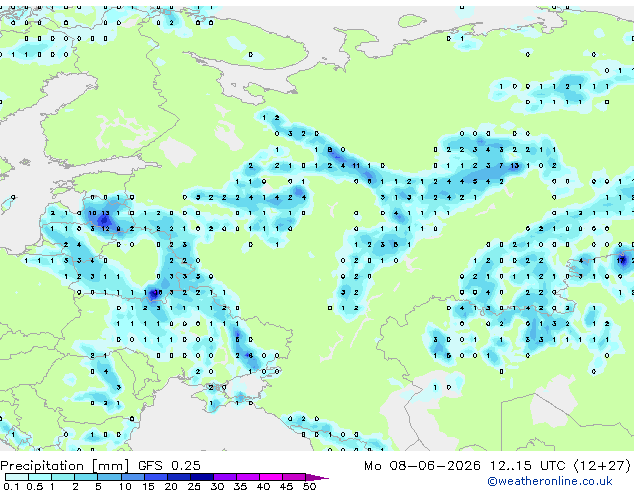The image size is (634, 490).
Task: Click the '50' legend scale label
Action: (x=309, y=486)
